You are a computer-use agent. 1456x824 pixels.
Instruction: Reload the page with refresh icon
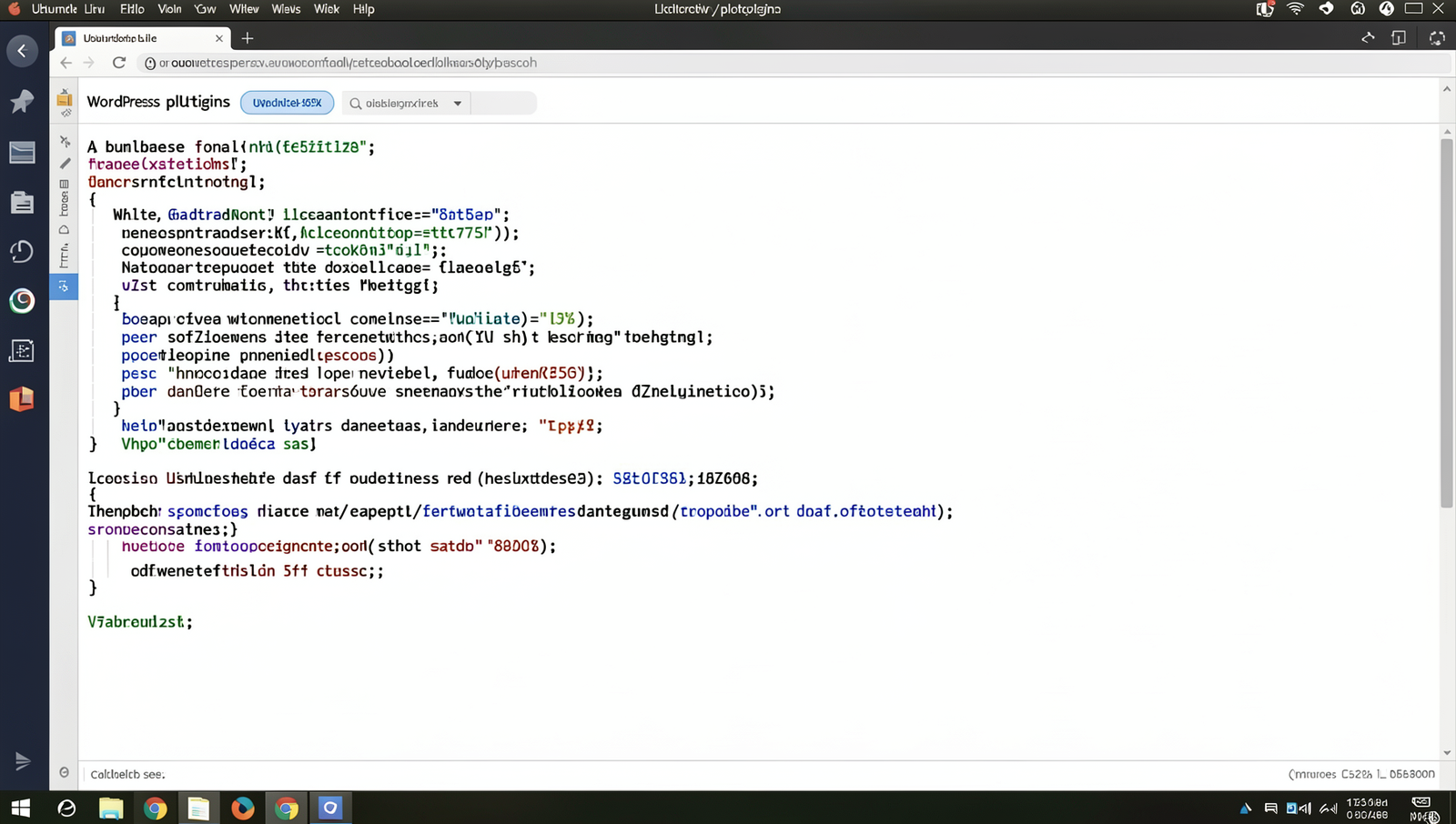(x=118, y=63)
